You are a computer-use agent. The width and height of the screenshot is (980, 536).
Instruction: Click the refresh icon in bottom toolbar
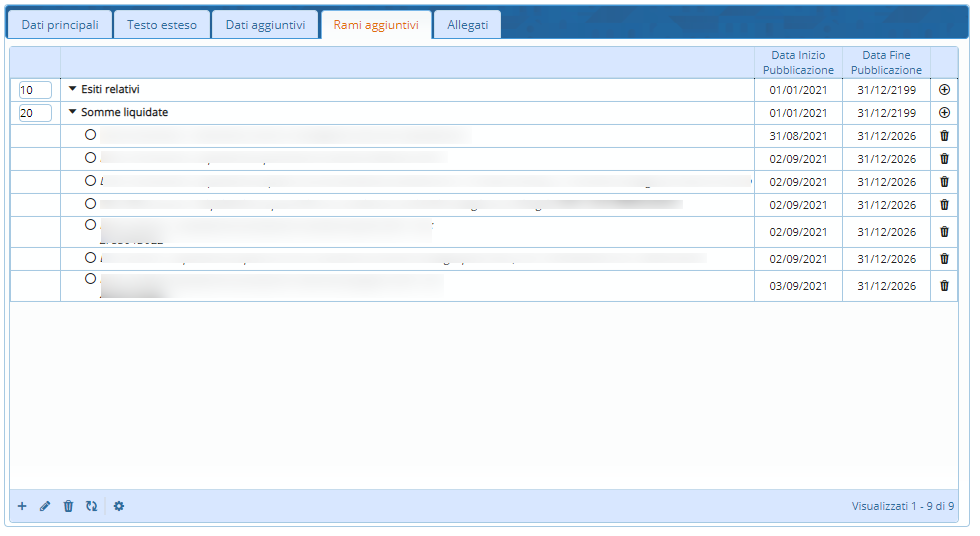coord(91,506)
